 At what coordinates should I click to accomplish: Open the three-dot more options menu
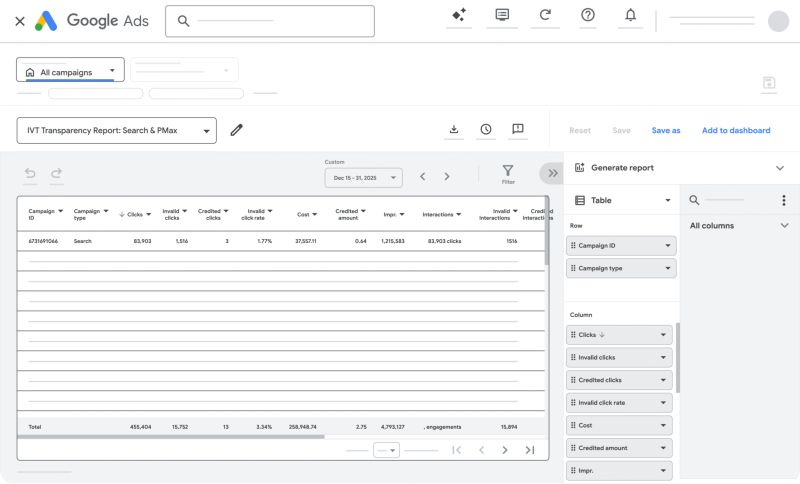pos(784,200)
